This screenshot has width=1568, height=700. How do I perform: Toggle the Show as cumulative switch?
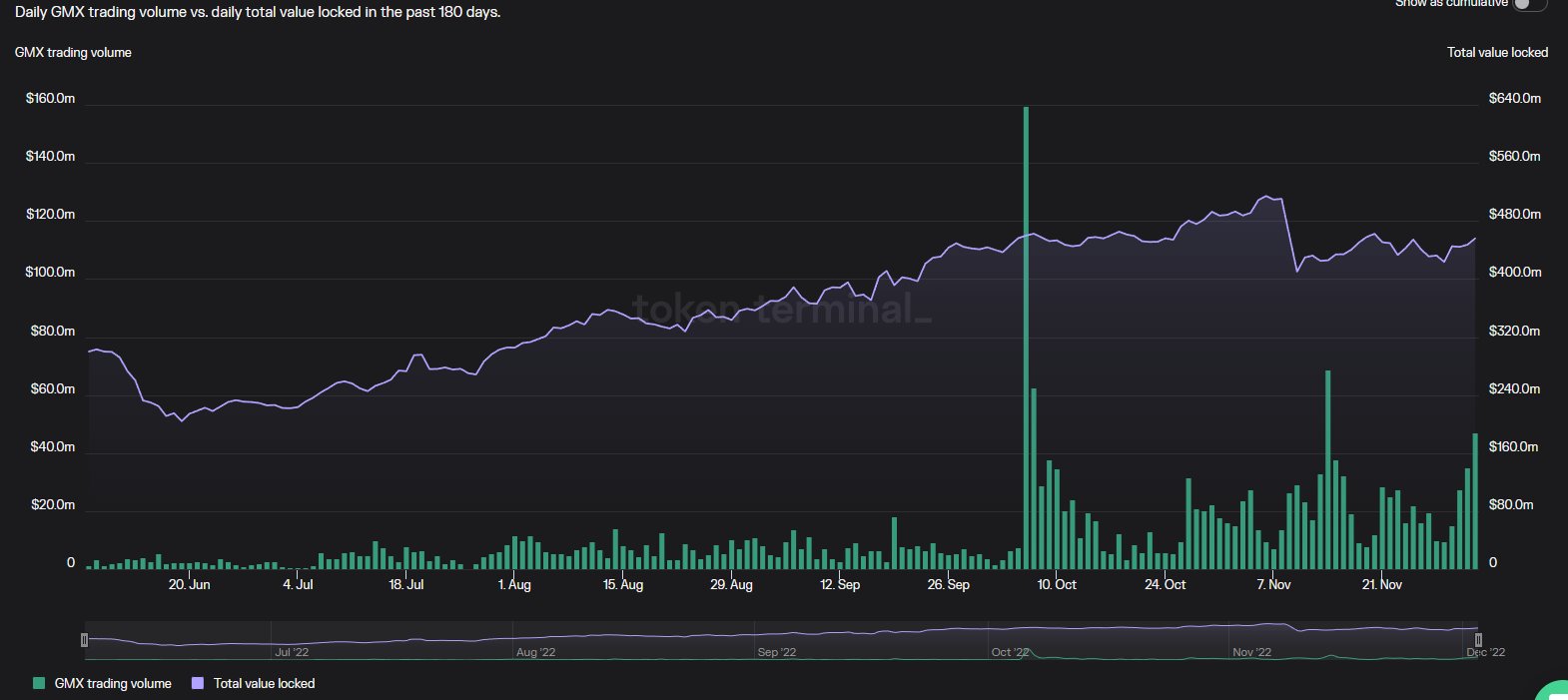[1529, 4]
